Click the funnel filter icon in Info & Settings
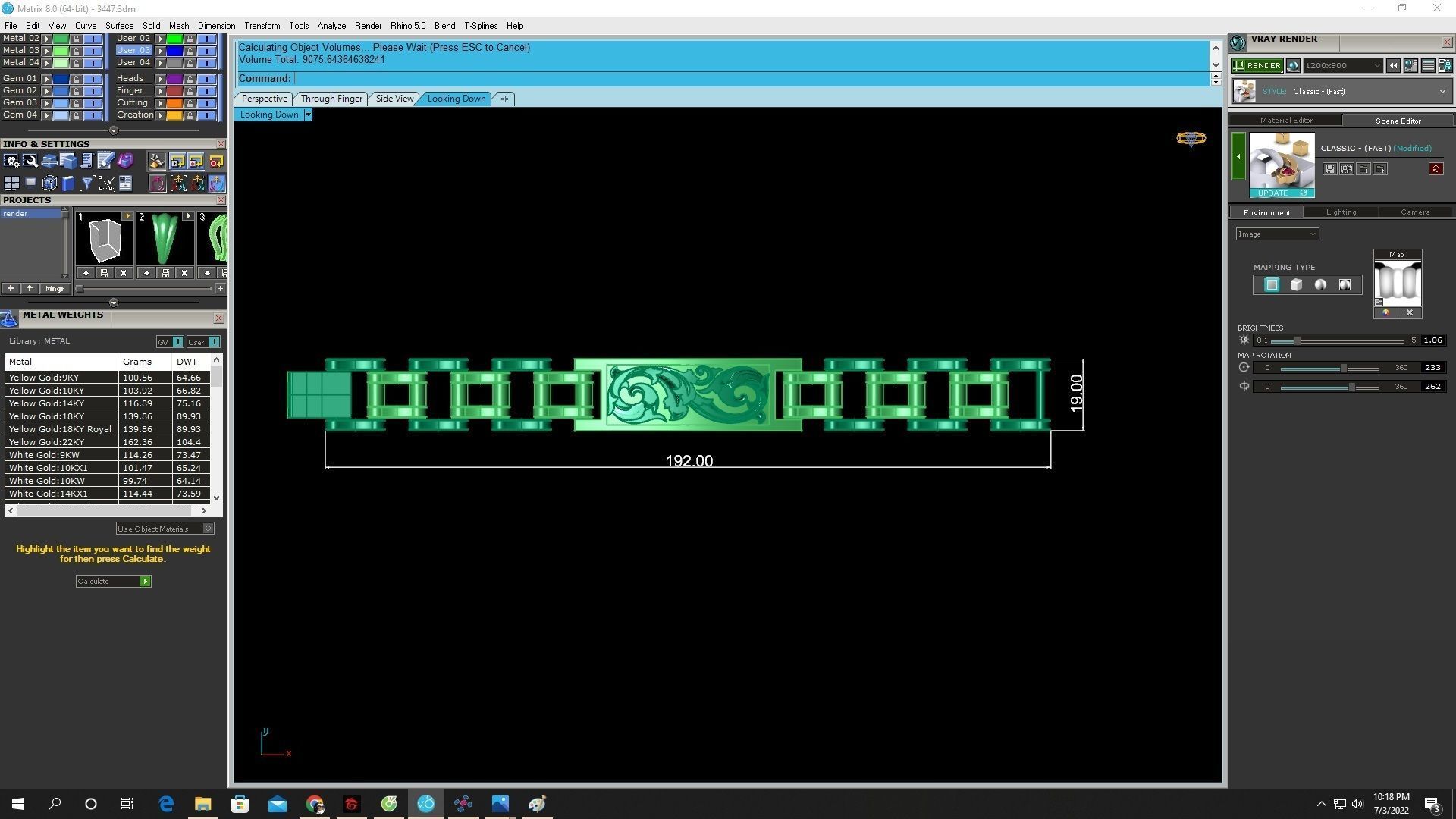The width and height of the screenshot is (1456, 819). [86, 184]
